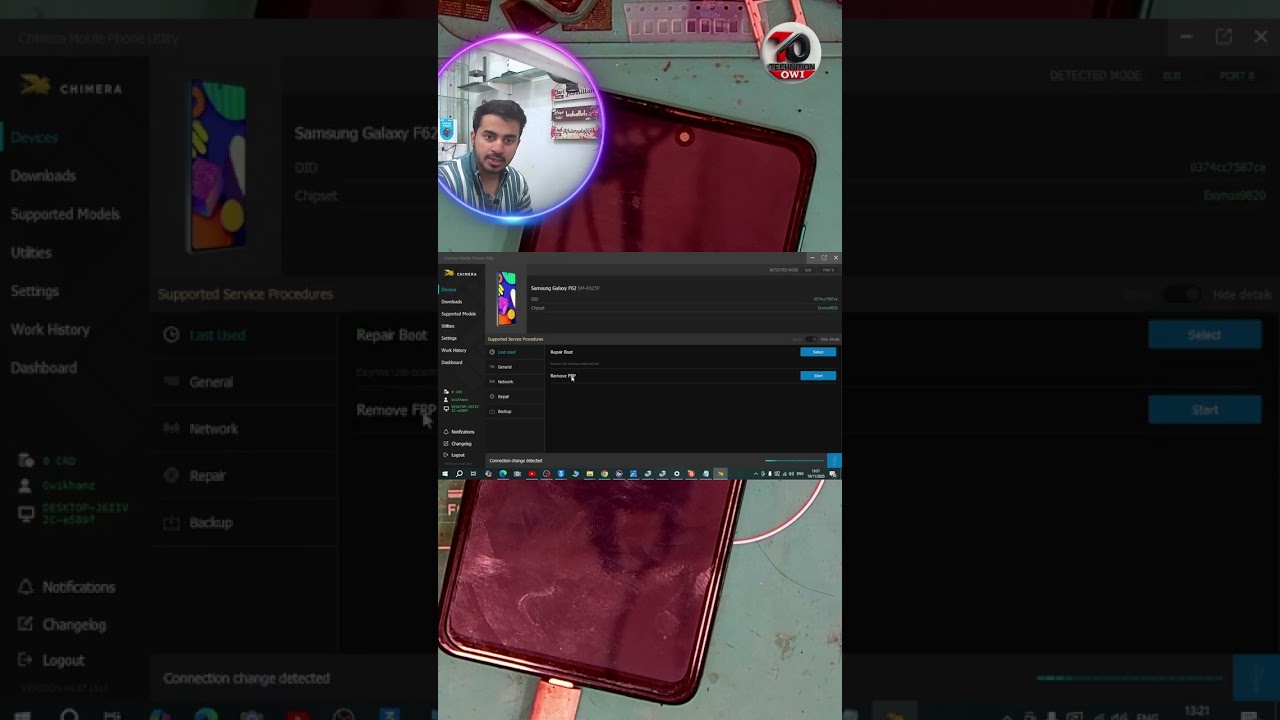Click the Chipset value Exynos9820
The height and width of the screenshot is (720, 1280).
(827, 308)
